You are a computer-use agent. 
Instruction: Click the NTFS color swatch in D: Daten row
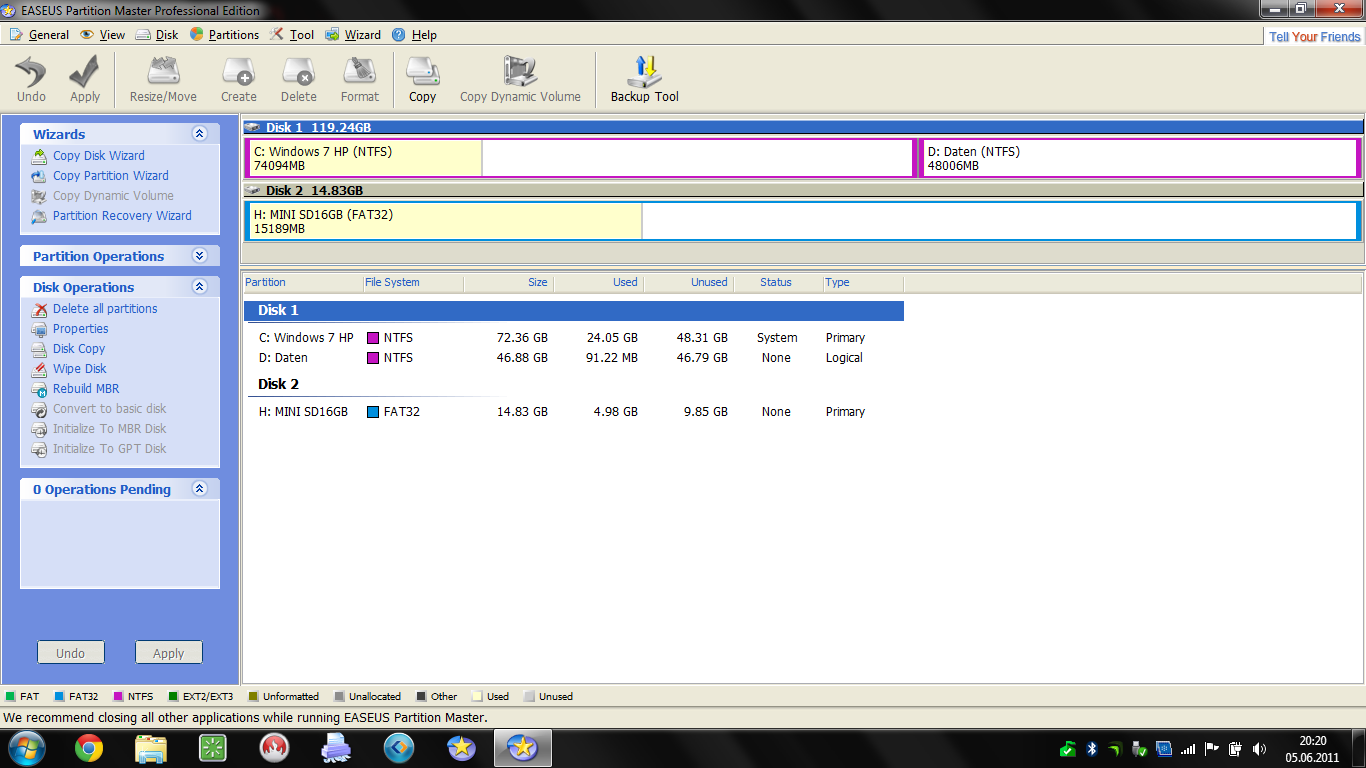click(373, 358)
